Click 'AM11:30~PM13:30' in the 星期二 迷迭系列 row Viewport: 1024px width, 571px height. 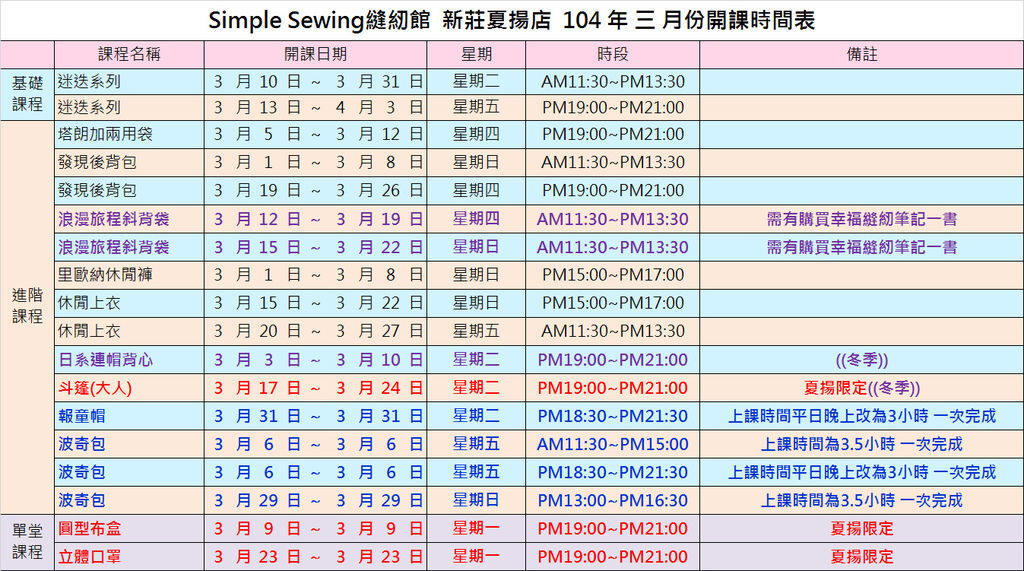click(613, 82)
